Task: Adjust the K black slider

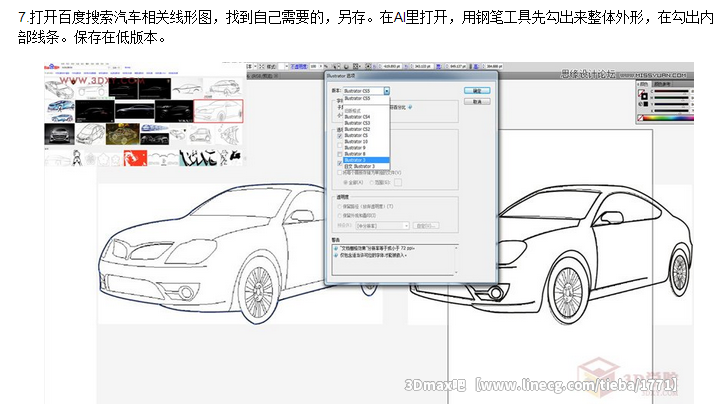Action: point(671,111)
